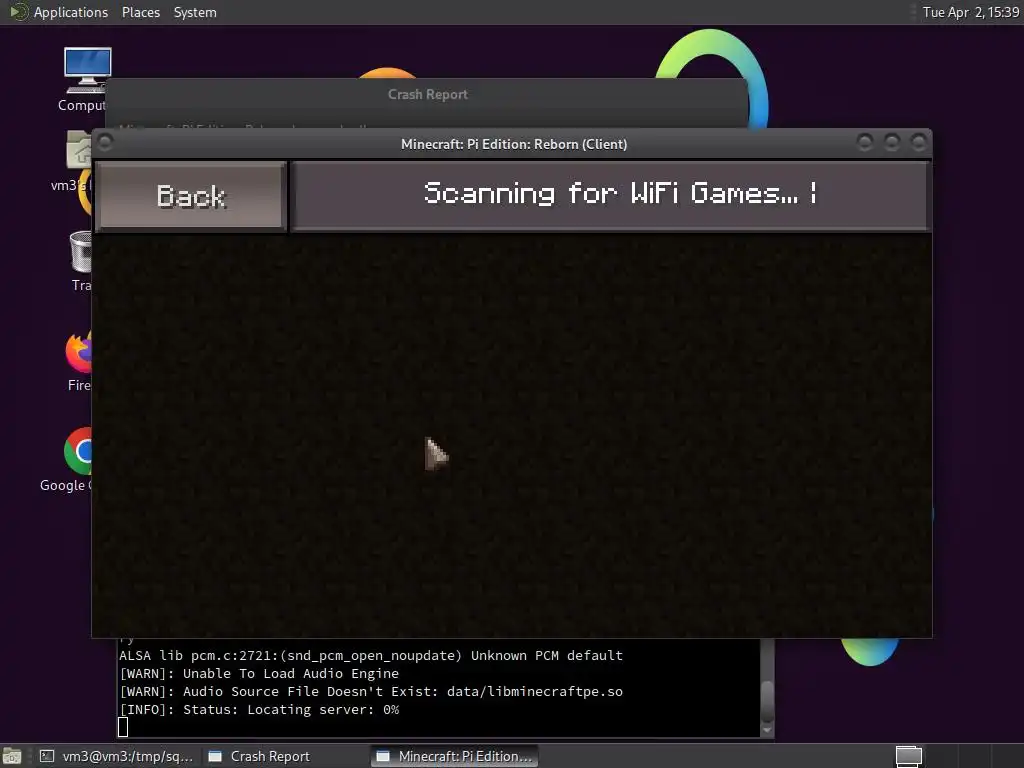
Task: Click the Crash Report window title bar
Action: [427, 95]
